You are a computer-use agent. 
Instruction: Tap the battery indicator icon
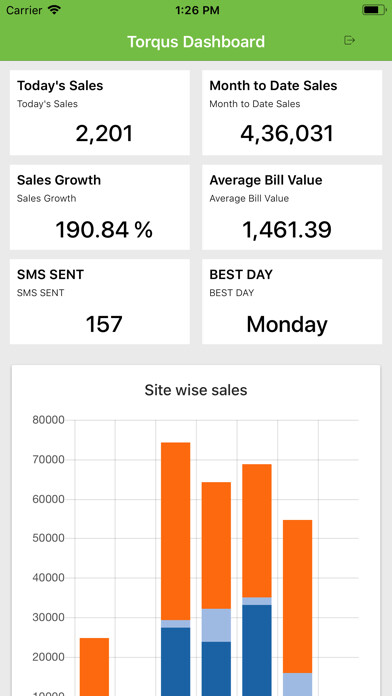point(374,10)
